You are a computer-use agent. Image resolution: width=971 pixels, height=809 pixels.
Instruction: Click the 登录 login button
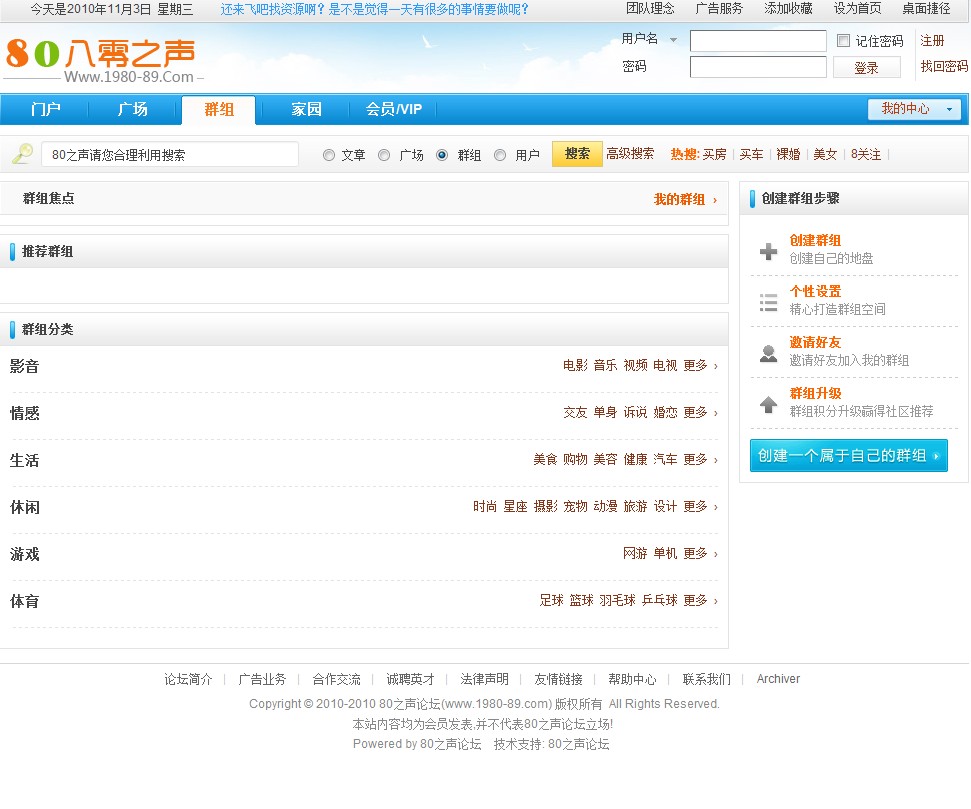[x=866, y=67]
